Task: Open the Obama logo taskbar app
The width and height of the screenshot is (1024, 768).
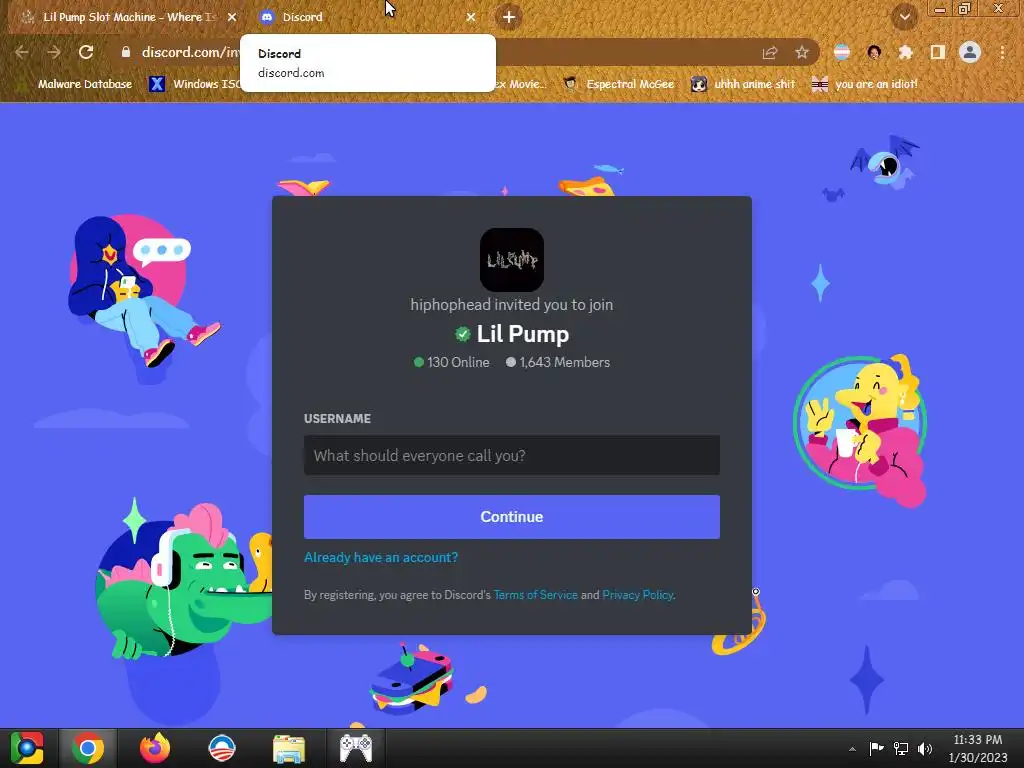Action: tap(221, 748)
